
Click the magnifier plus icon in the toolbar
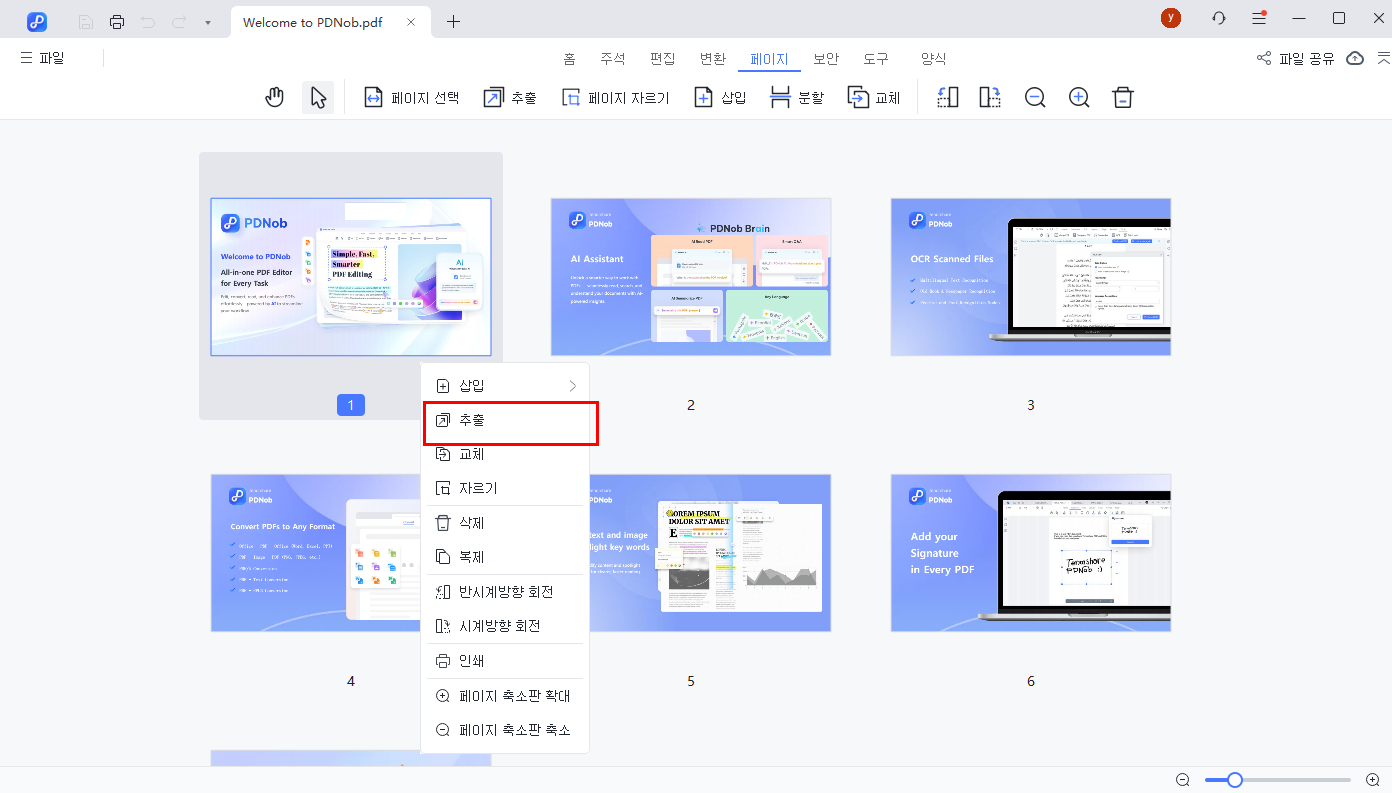pos(1079,97)
